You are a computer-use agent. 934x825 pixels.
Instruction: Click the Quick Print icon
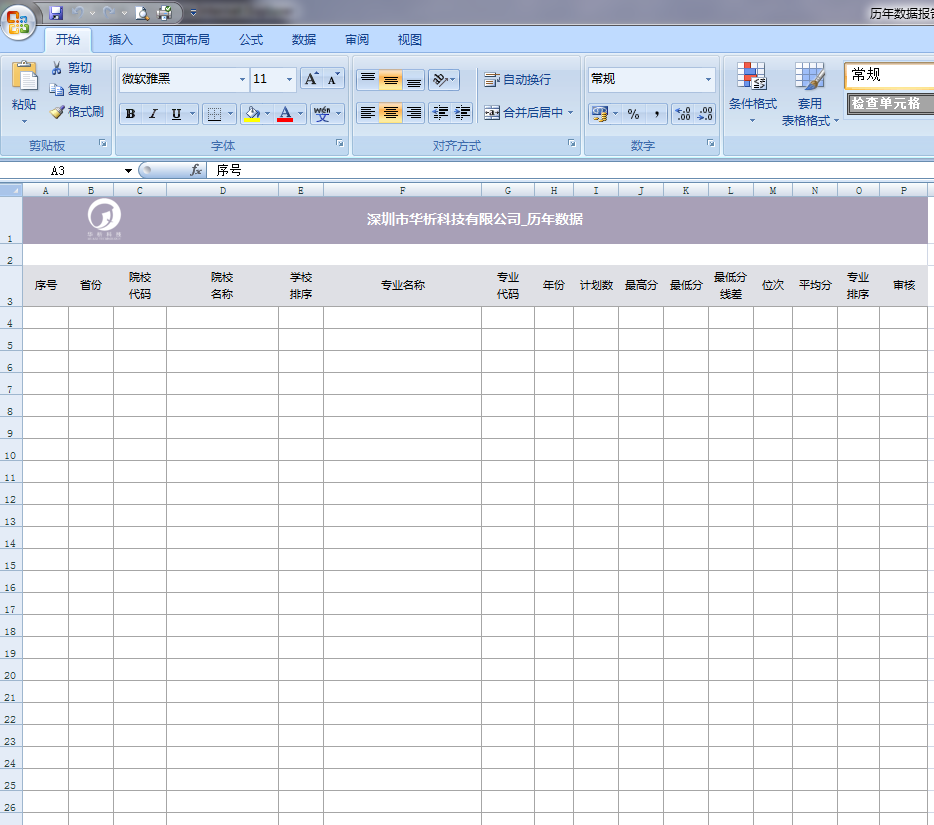tap(164, 13)
